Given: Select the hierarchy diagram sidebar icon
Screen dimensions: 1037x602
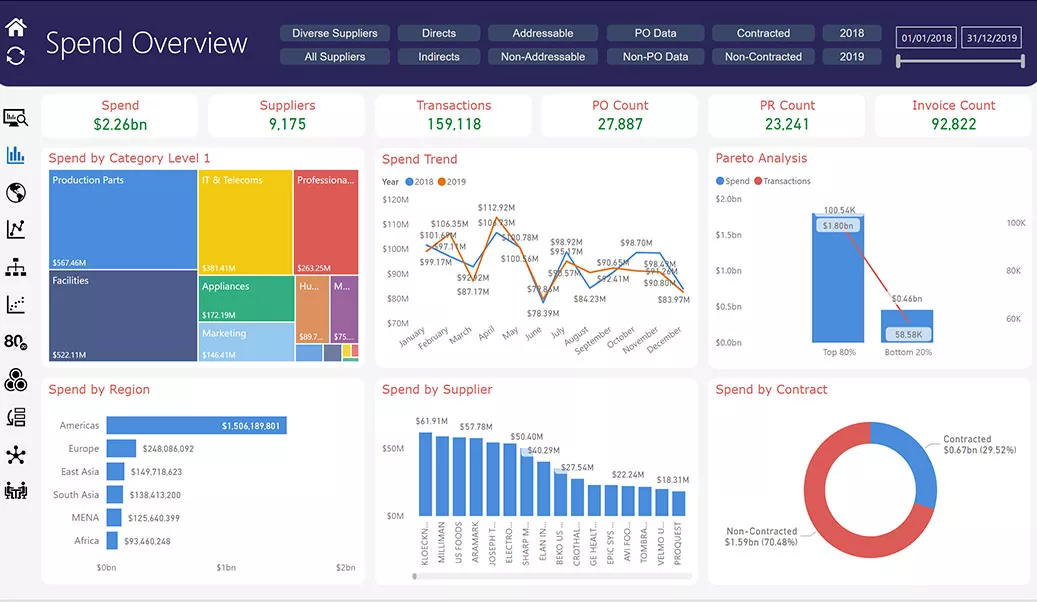Looking at the screenshot, I should tap(16, 267).
